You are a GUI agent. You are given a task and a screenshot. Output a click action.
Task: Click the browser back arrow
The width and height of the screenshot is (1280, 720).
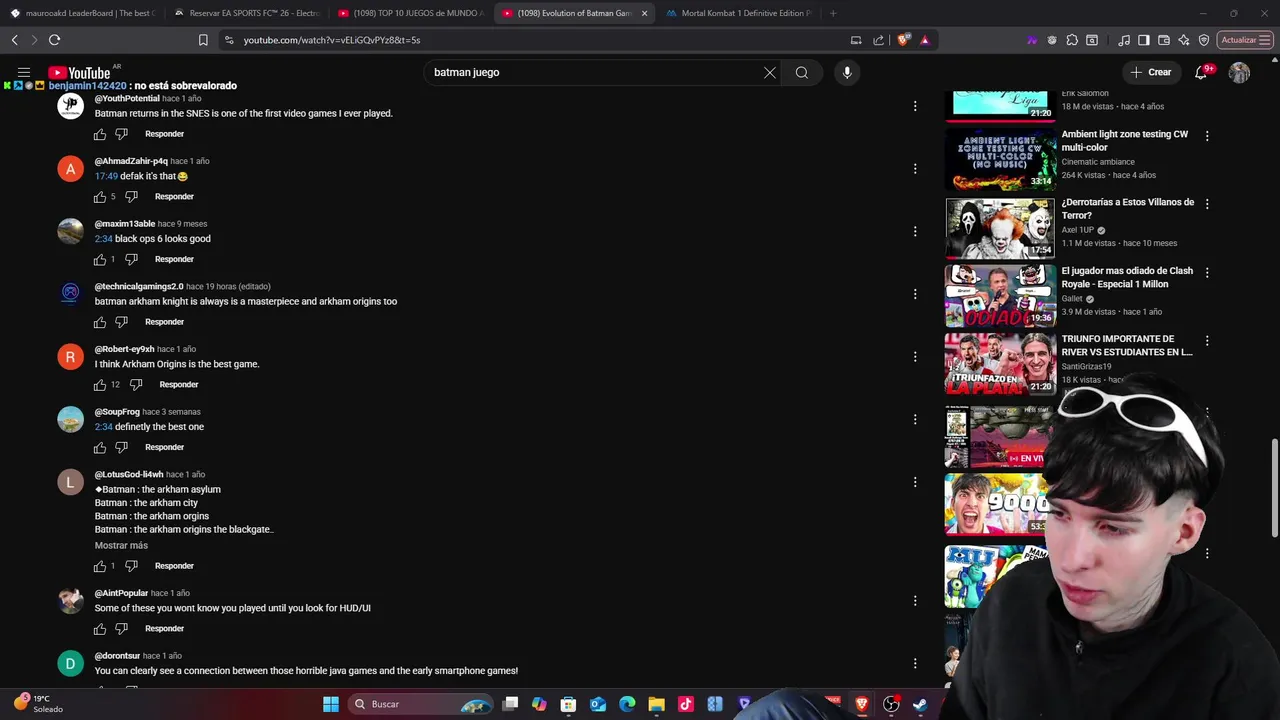[x=14, y=40]
